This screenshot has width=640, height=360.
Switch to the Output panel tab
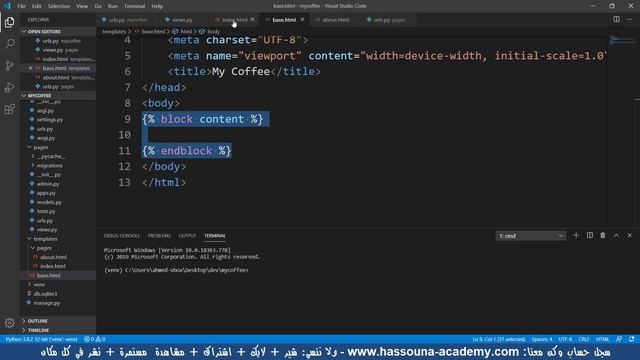(187, 236)
